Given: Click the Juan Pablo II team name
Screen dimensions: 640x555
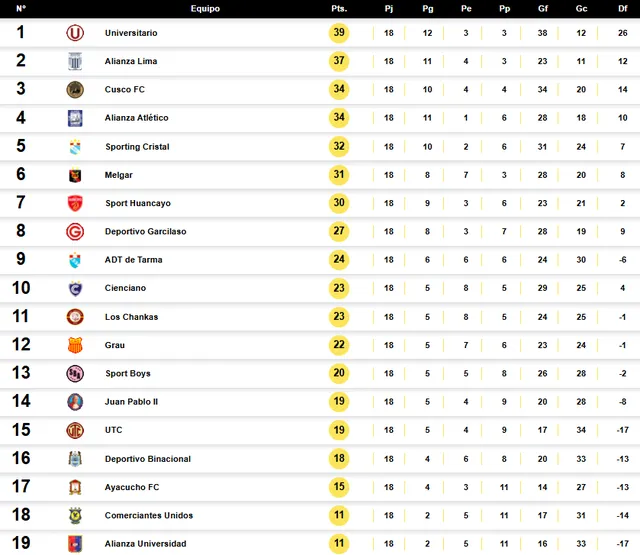Looking at the screenshot, I should pyautogui.click(x=131, y=402).
